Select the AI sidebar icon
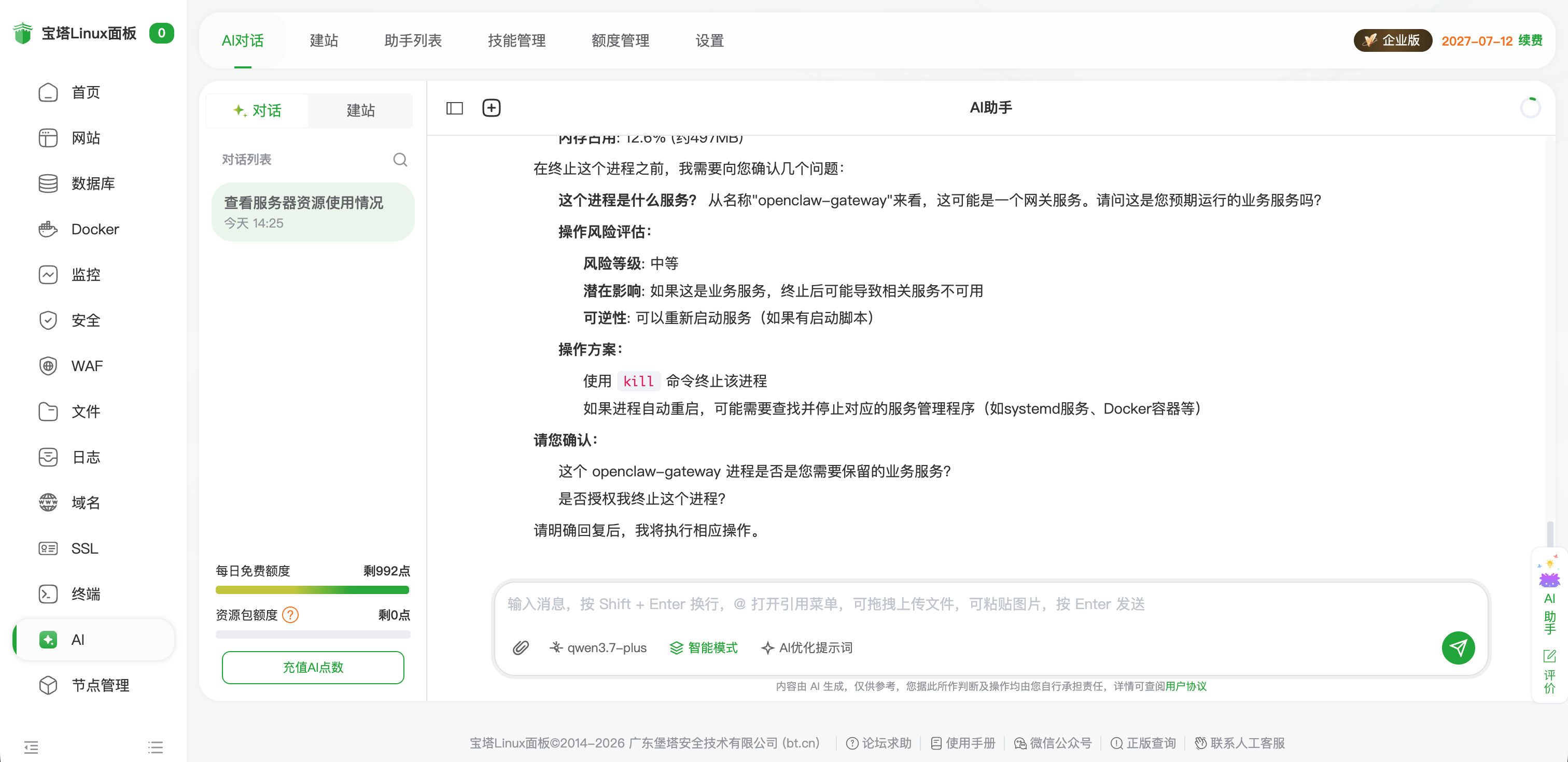This screenshot has width=1568, height=762. pos(48,640)
